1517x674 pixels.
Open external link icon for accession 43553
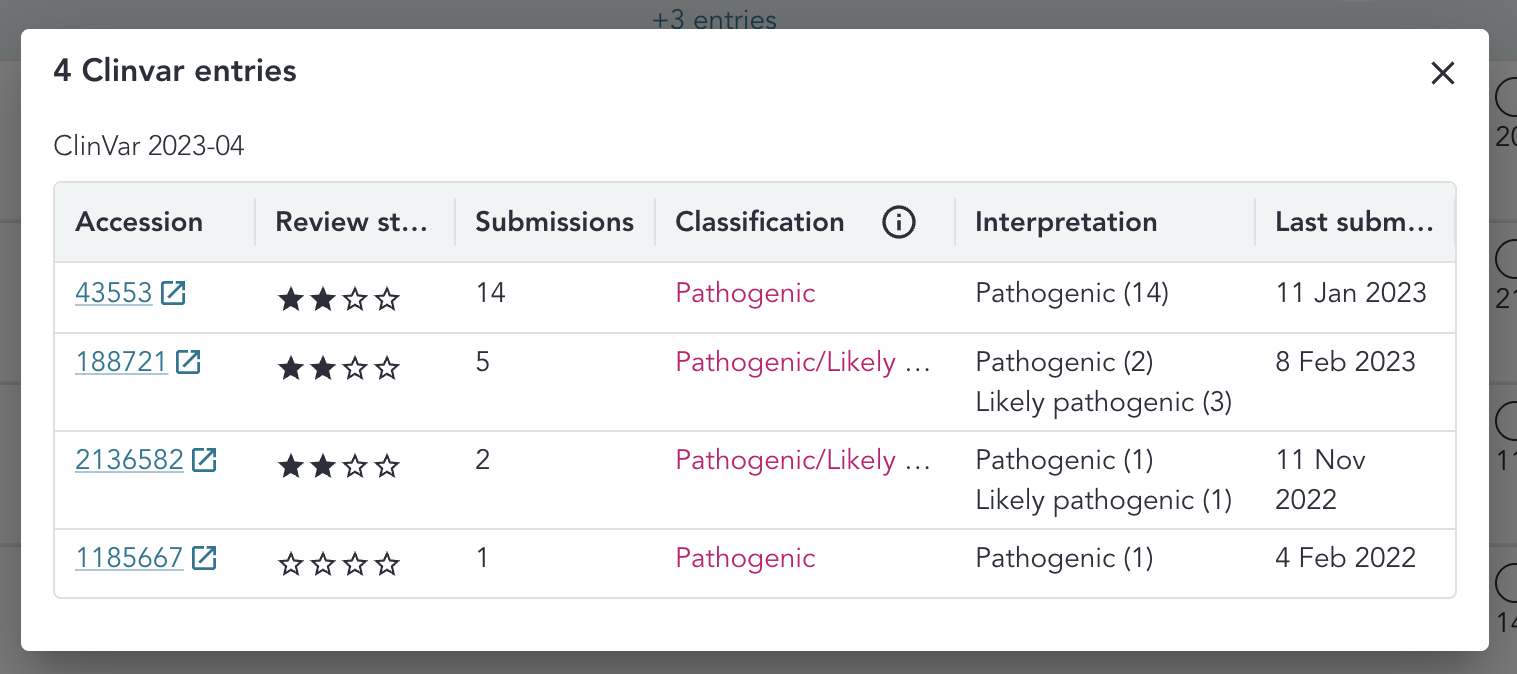point(173,293)
